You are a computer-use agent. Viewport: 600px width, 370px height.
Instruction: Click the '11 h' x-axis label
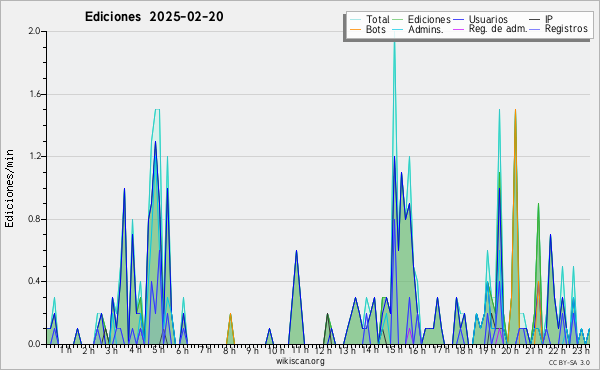pos(300,350)
